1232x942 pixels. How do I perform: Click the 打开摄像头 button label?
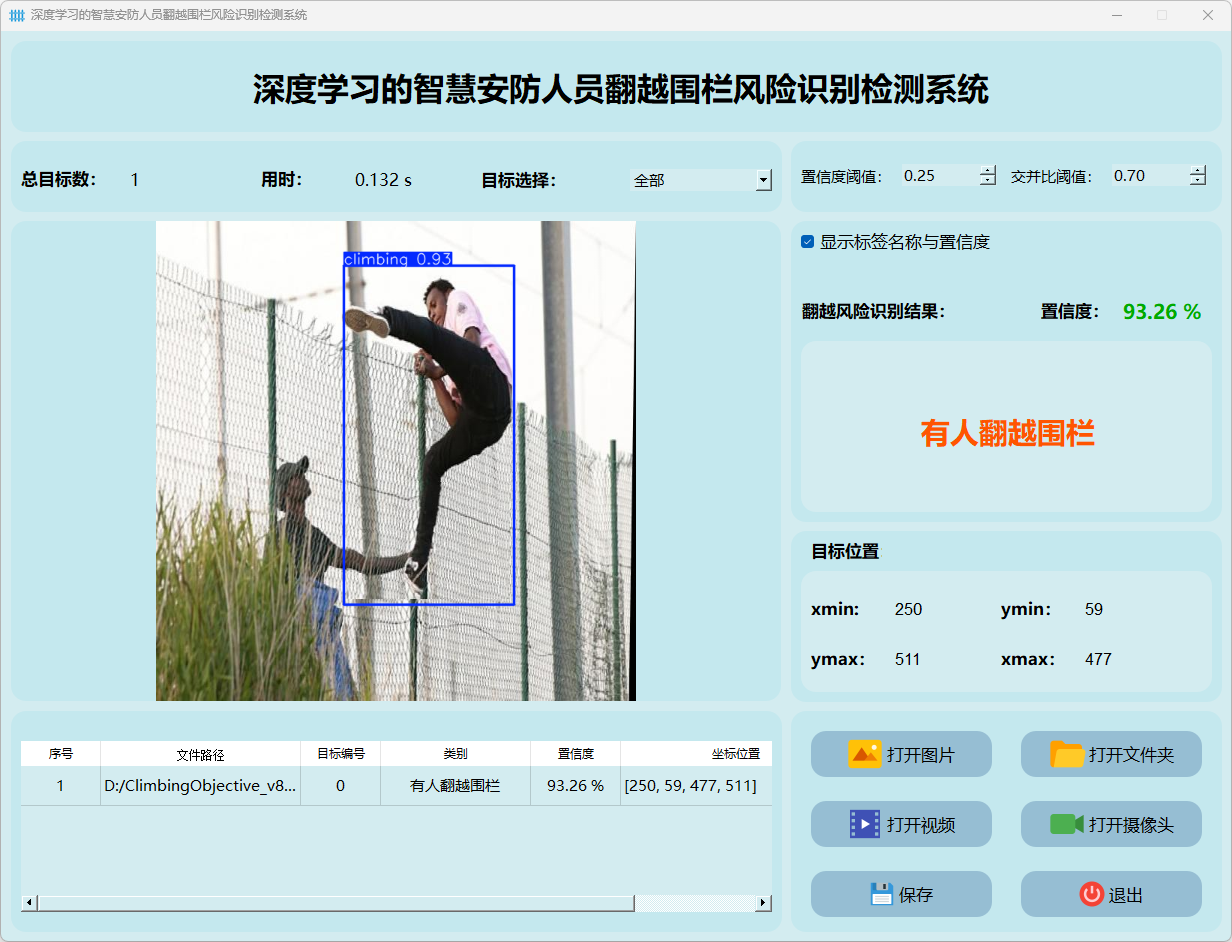tap(1131, 825)
